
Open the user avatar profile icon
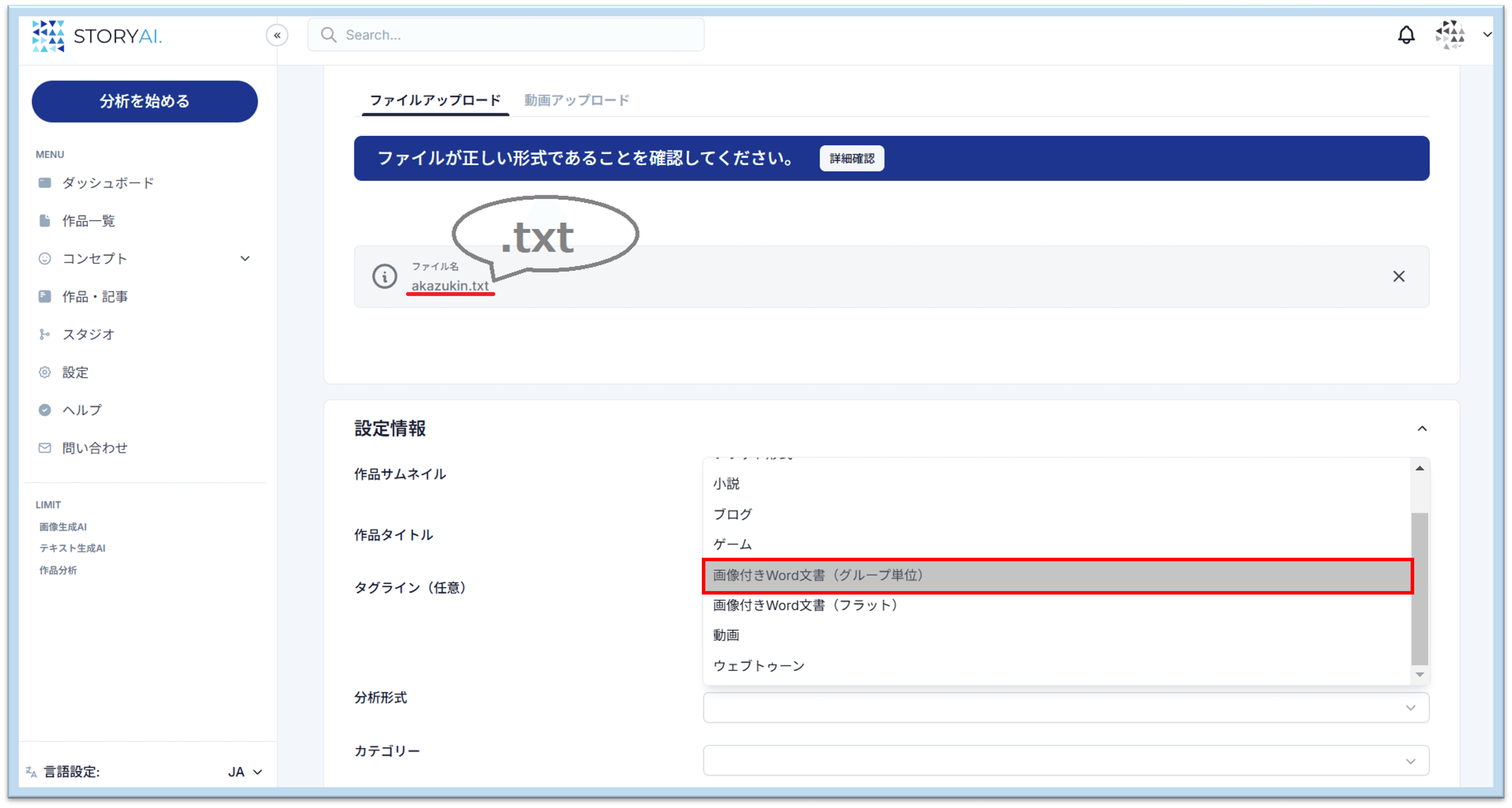click(1450, 35)
